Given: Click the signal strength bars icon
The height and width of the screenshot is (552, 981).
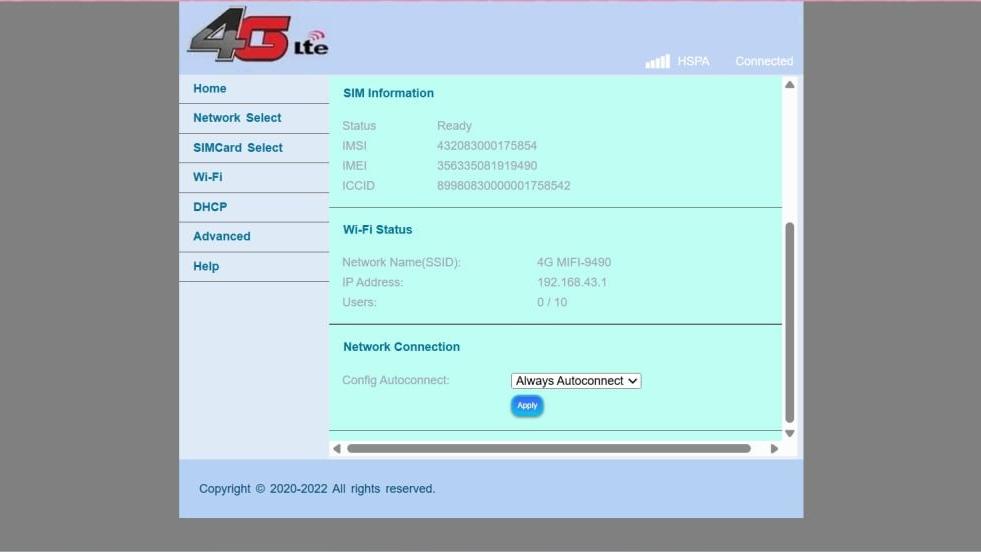Looking at the screenshot, I should tap(657, 62).
